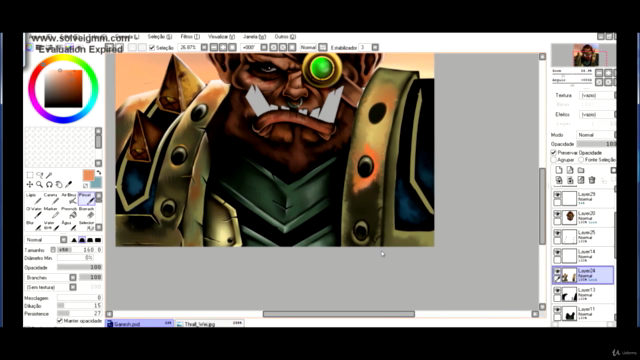The width and height of the screenshot is (640, 360).
Task: Adjust the brush Opacidade slider
Action: (x=79, y=267)
